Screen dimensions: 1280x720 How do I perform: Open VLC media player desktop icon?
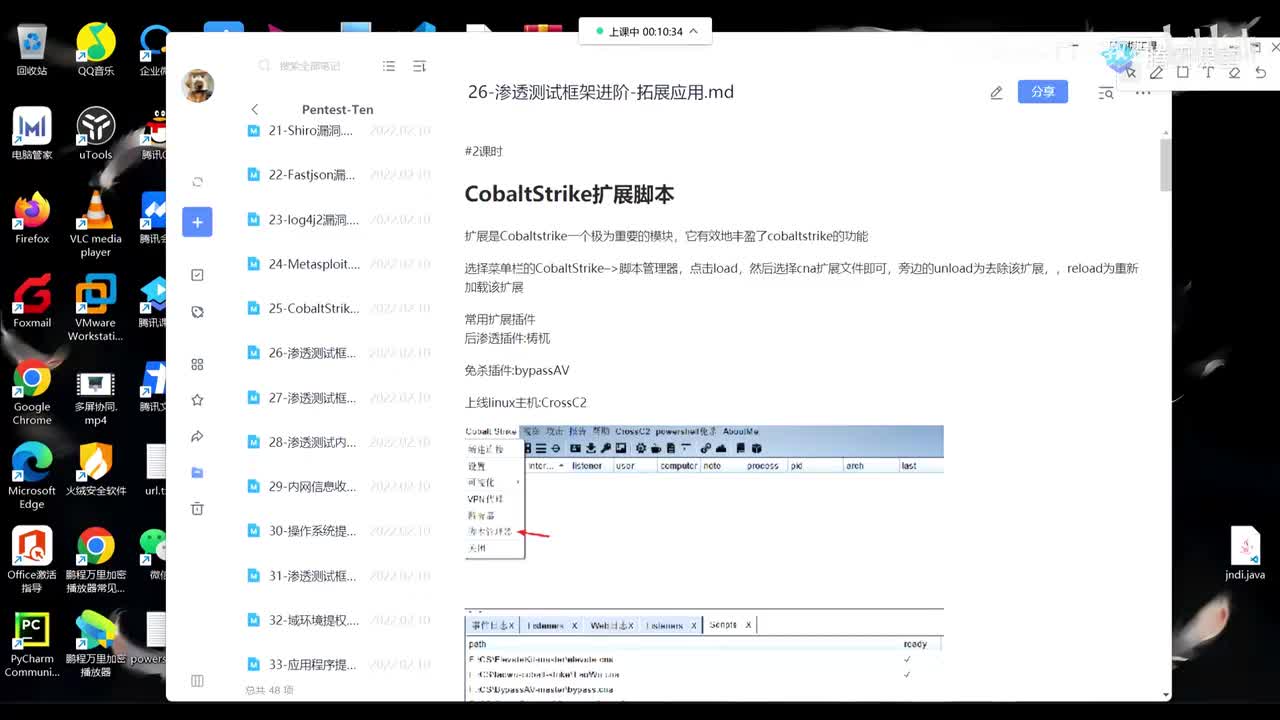96,225
